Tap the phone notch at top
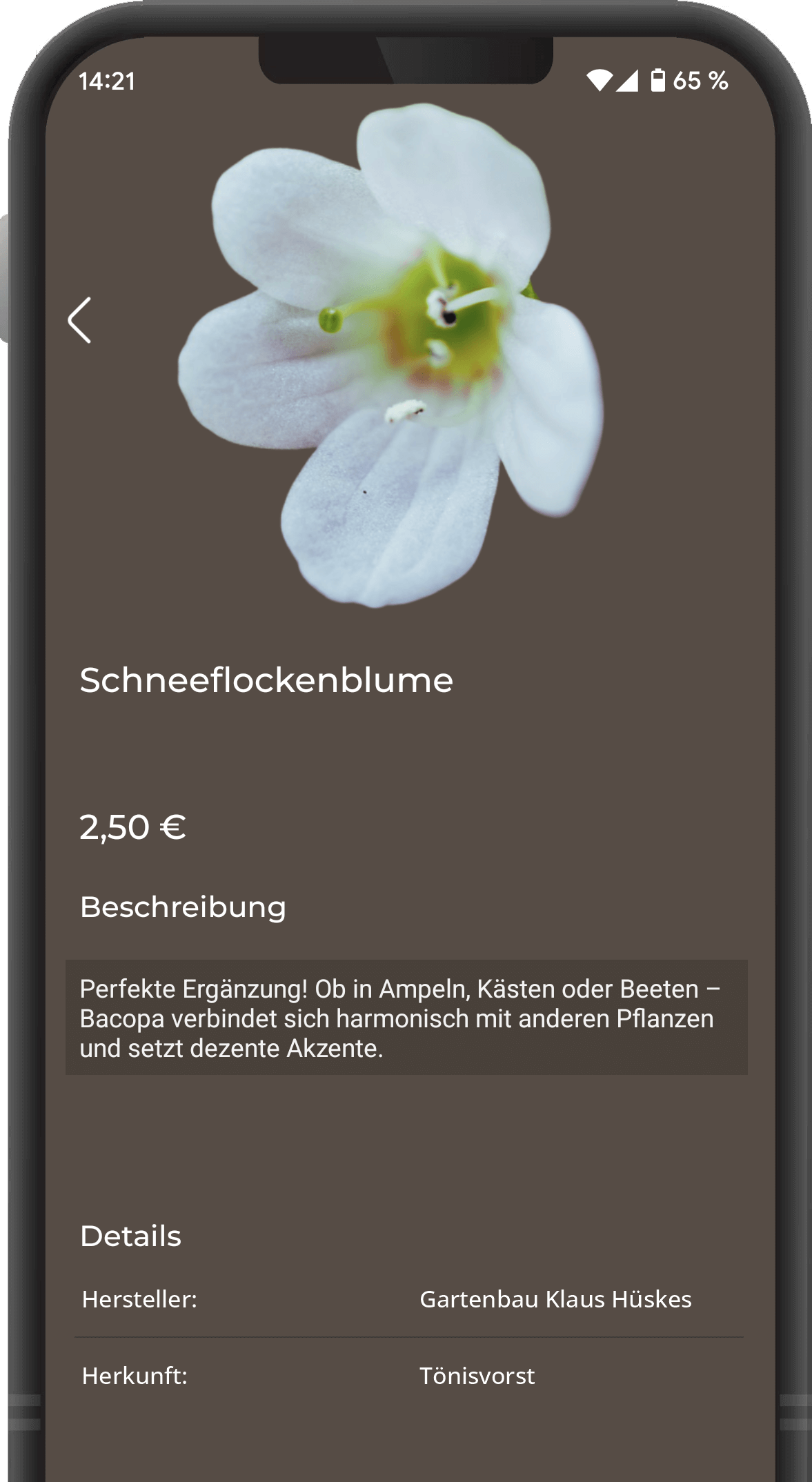812x1482 pixels. [x=406, y=59]
